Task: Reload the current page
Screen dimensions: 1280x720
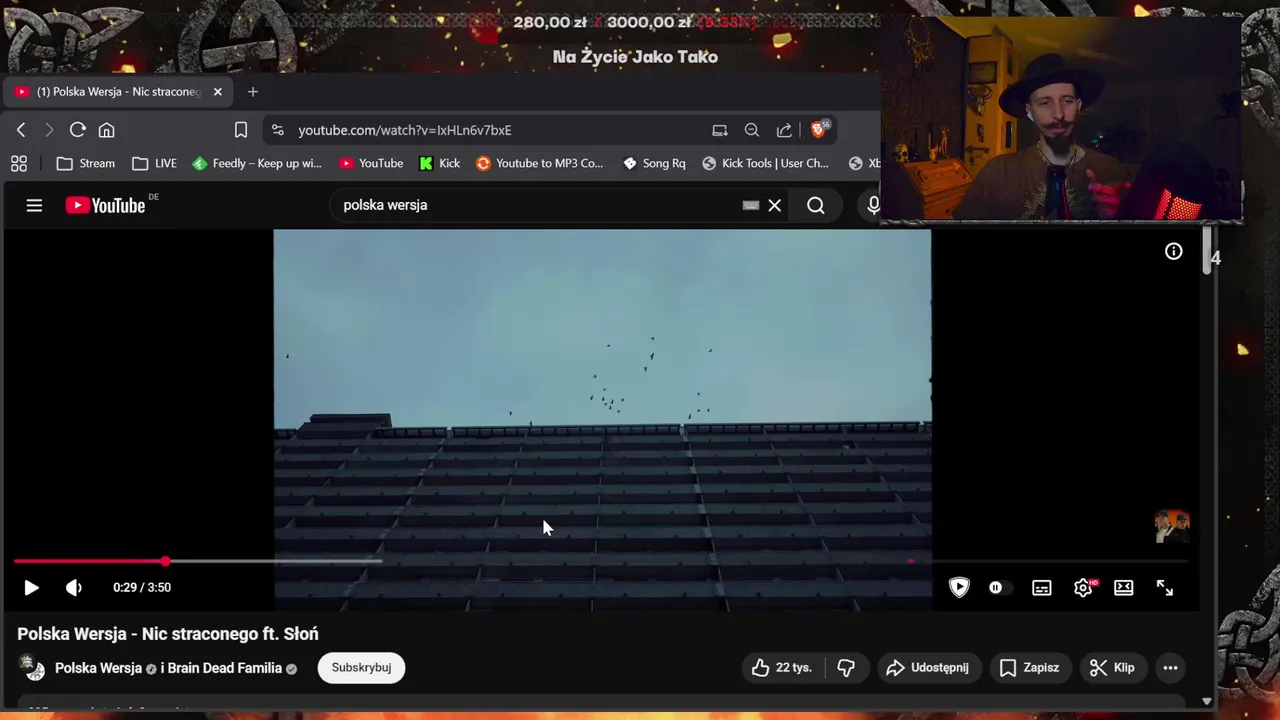Action: coord(77,130)
